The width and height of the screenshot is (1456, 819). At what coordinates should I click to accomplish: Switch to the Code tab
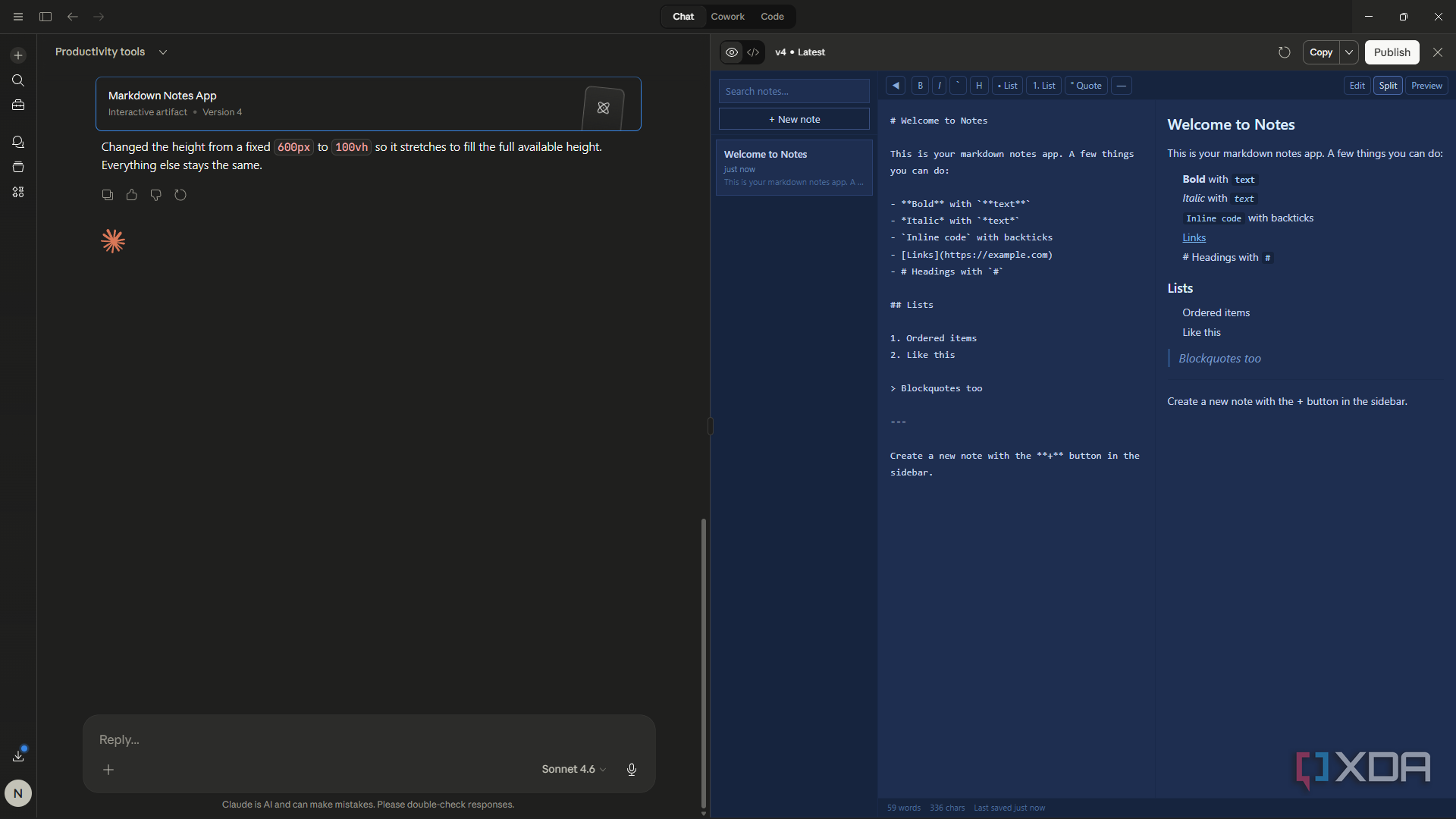click(x=772, y=17)
